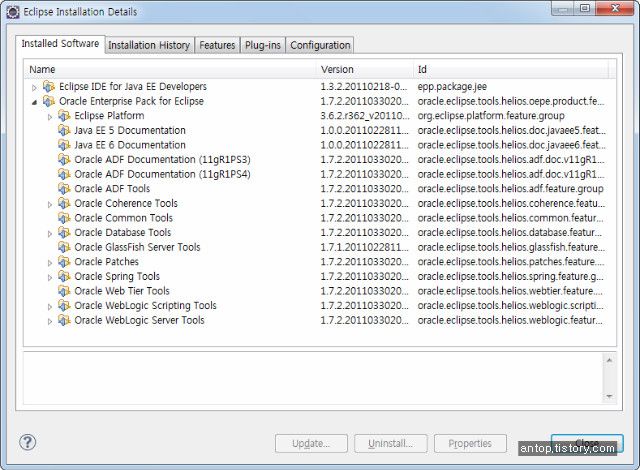Expand the Eclipse Platform node

click(x=50, y=117)
